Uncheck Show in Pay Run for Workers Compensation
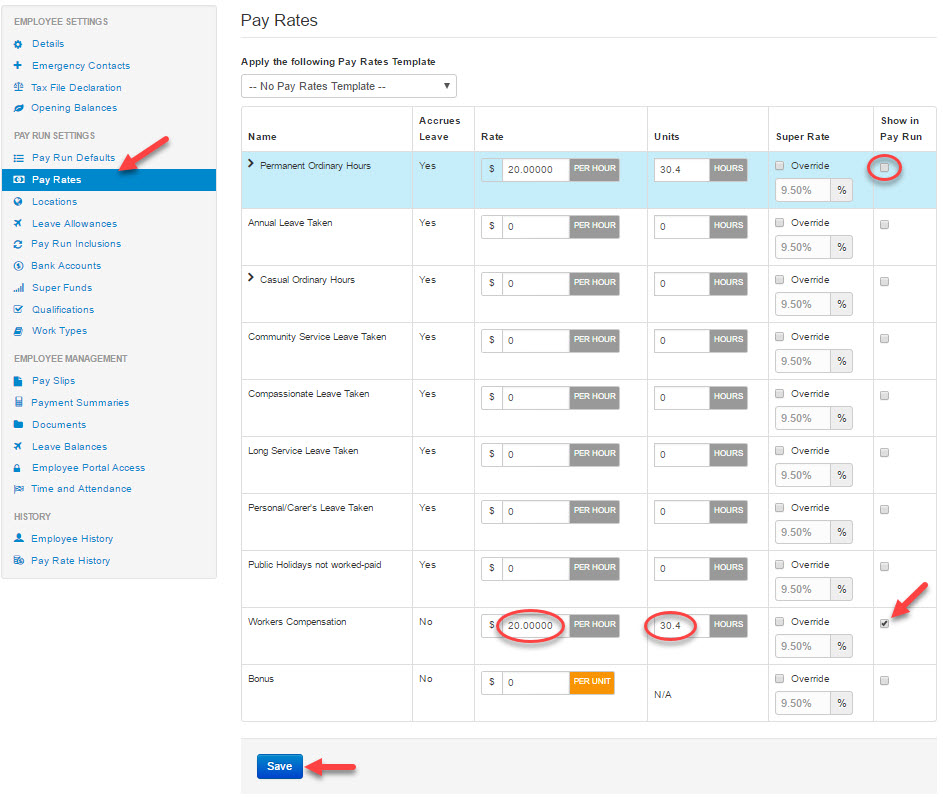The width and height of the screenshot is (943, 798). point(884,624)
